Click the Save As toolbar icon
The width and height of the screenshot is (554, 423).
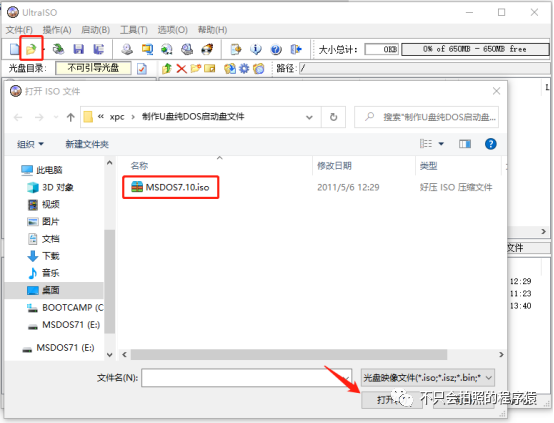coord(99,49)
